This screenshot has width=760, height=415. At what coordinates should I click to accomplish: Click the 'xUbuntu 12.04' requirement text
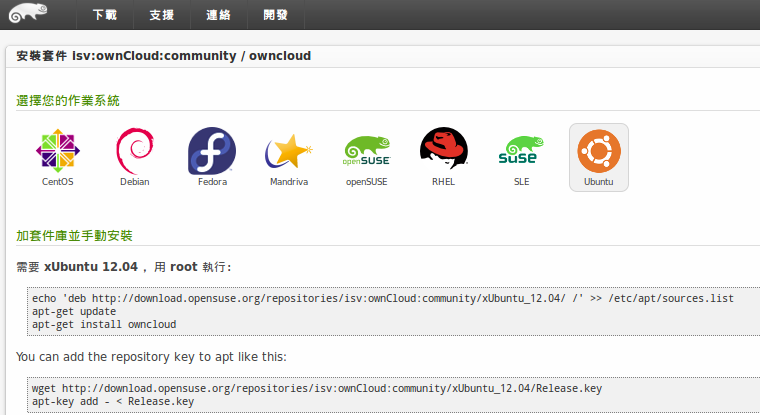point(91,267)
